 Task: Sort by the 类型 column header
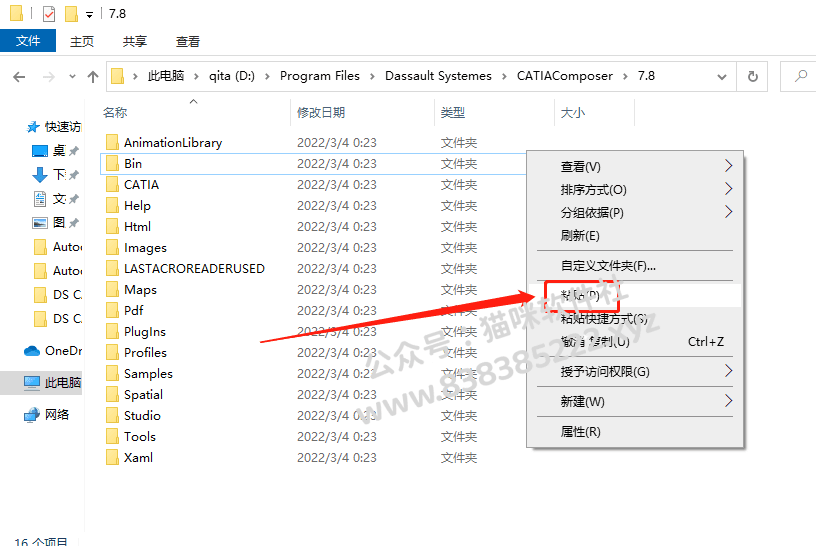click(x=452, y=112)
